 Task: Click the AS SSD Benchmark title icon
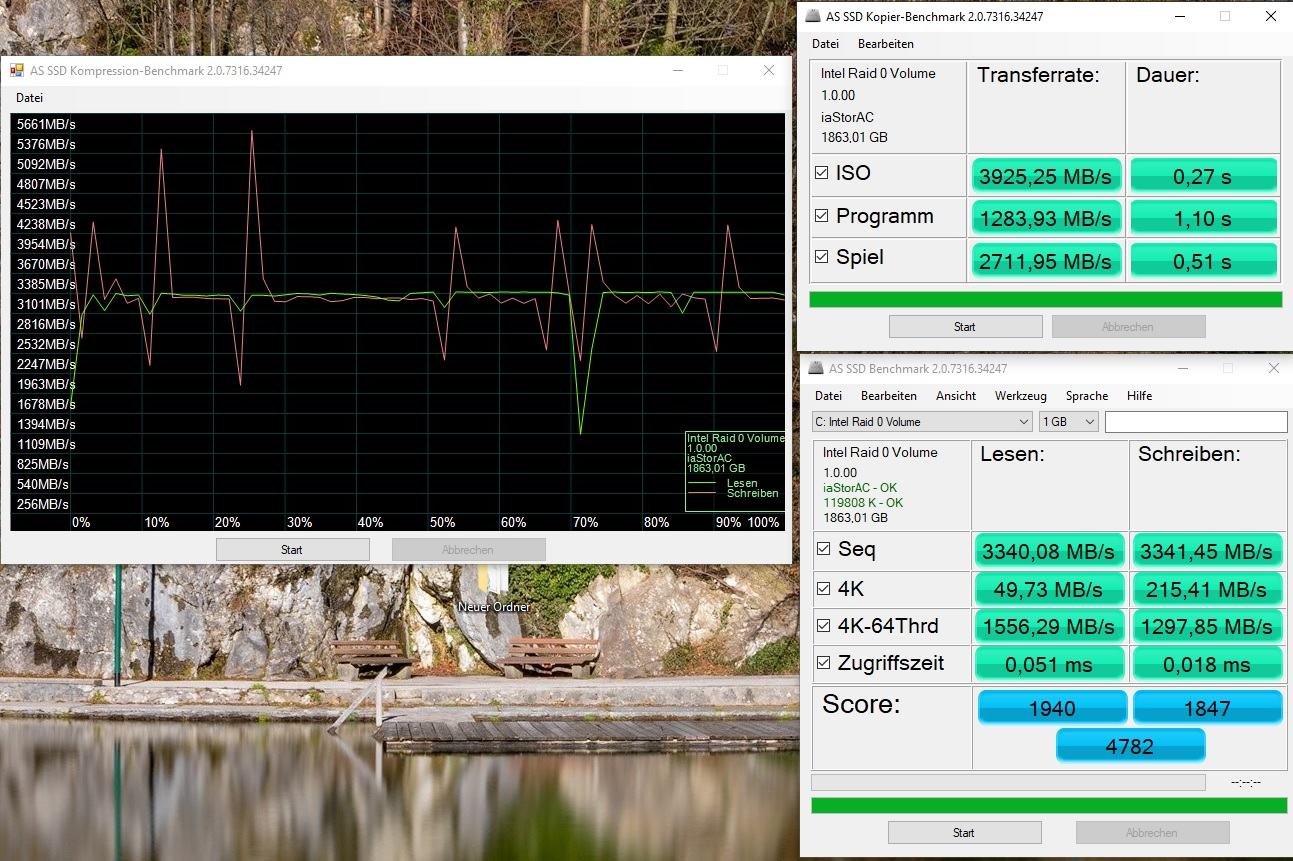pos(815,369)
